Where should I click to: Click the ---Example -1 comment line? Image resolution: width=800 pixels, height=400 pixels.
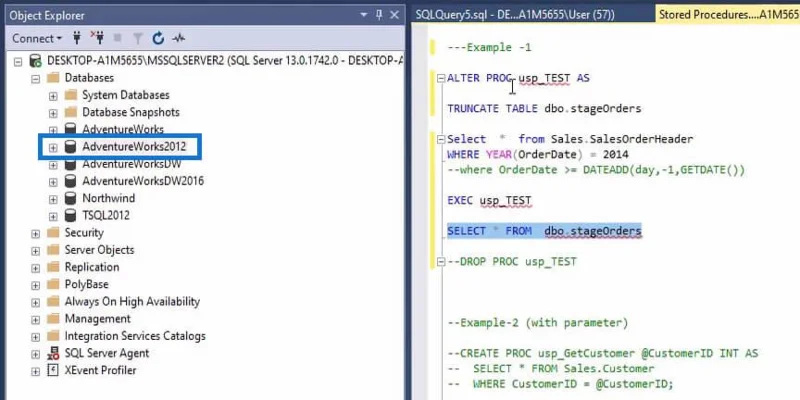489,47
